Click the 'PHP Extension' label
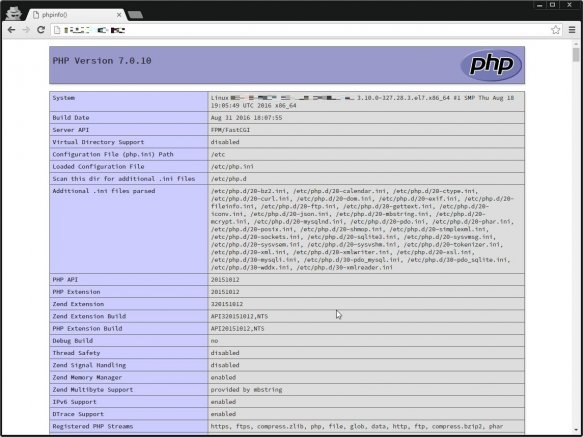 coord(76,292)
